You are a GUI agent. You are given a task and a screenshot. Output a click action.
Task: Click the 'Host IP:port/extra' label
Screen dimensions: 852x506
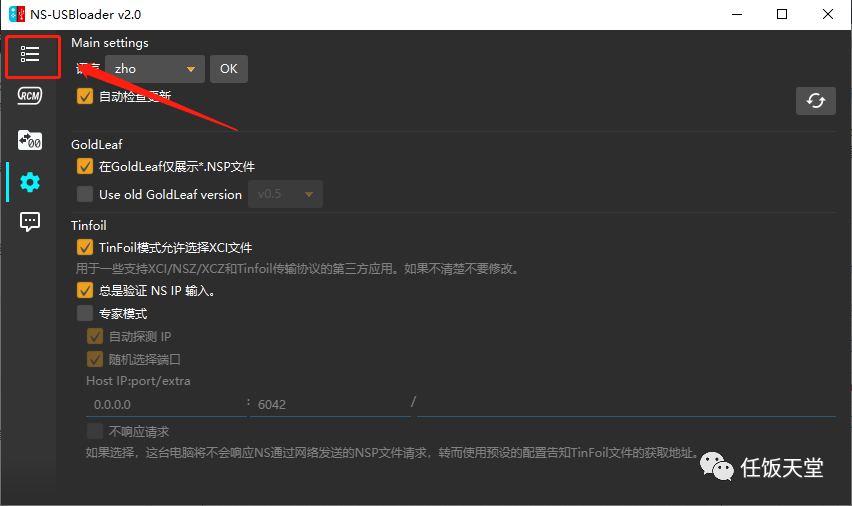138,381
